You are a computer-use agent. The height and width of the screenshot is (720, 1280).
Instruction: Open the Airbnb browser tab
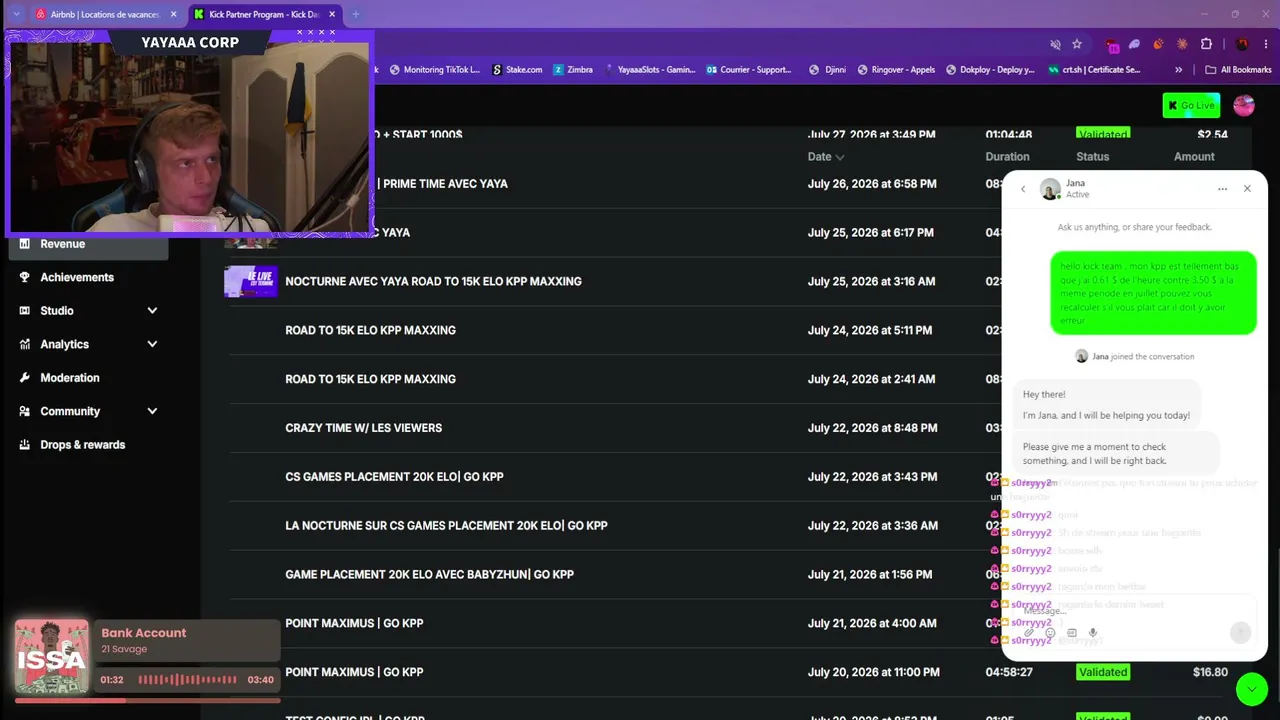[98, 14]
